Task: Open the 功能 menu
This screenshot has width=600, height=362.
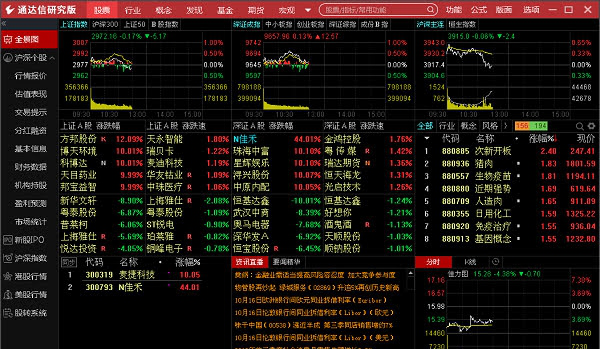Action: click(454, 10)
